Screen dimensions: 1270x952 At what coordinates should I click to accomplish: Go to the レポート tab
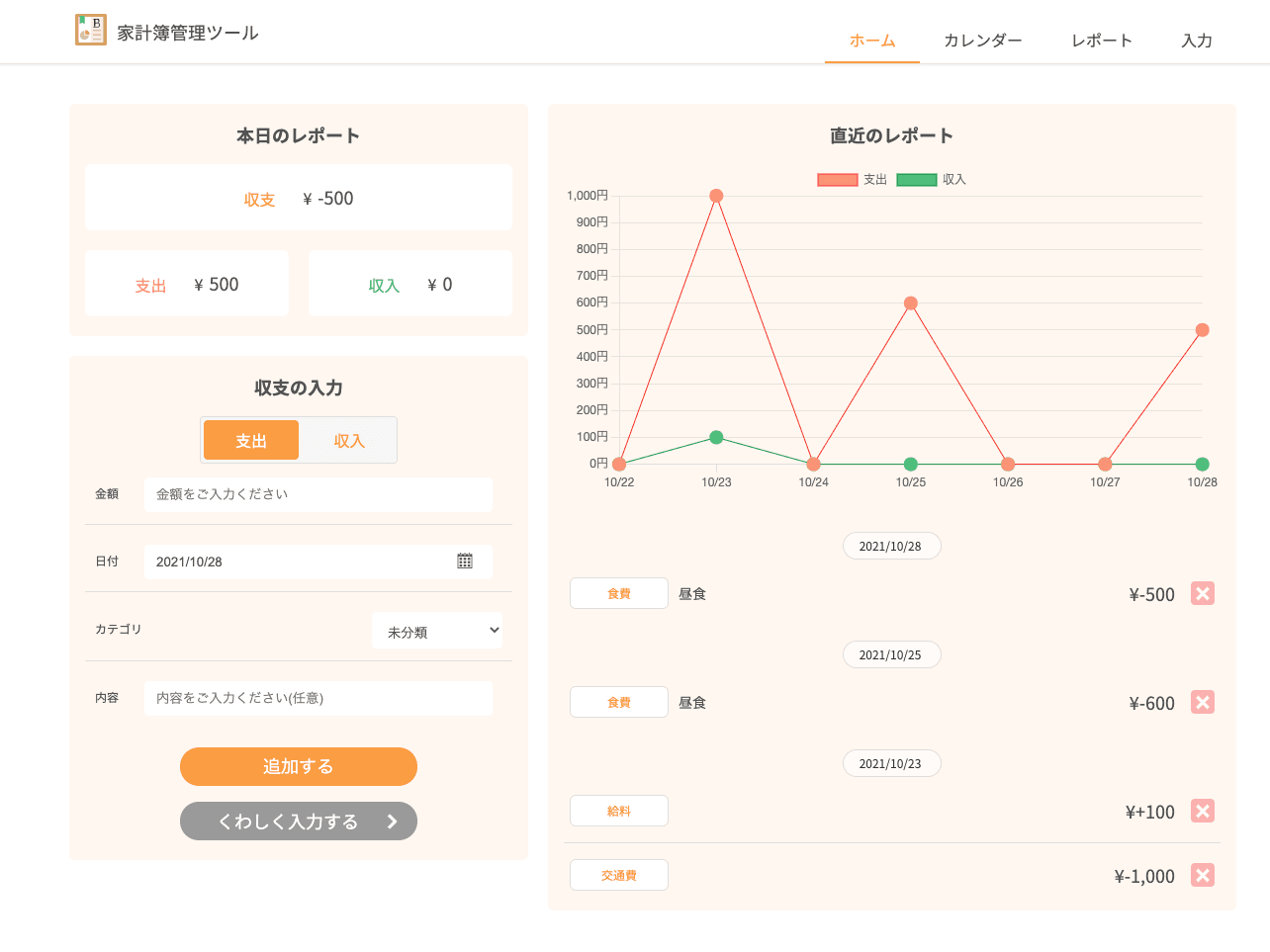pyautogui.click(x=1101, y=41)
